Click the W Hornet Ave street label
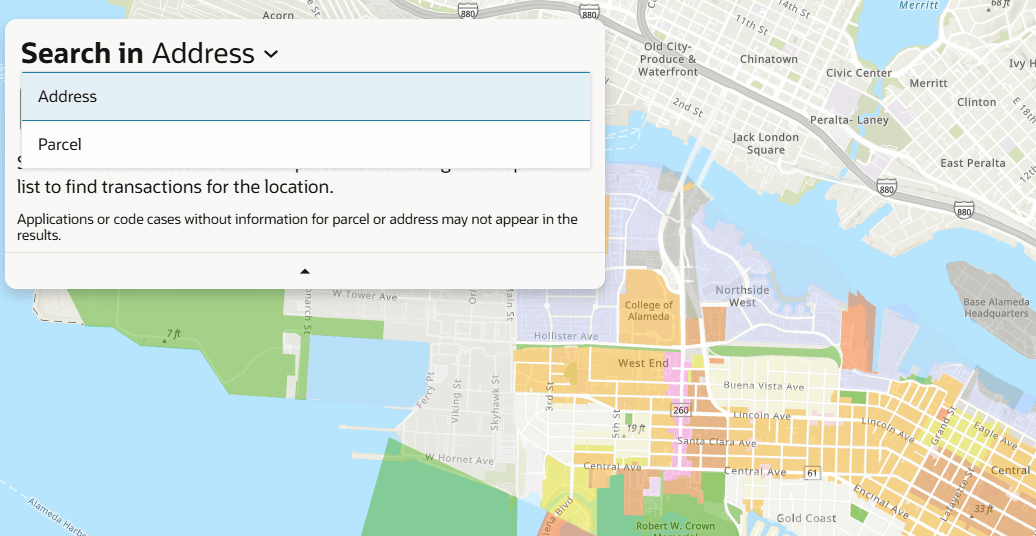Viewport: 1036px width, 536px height. pyautogui.click(x=459, y=457)
